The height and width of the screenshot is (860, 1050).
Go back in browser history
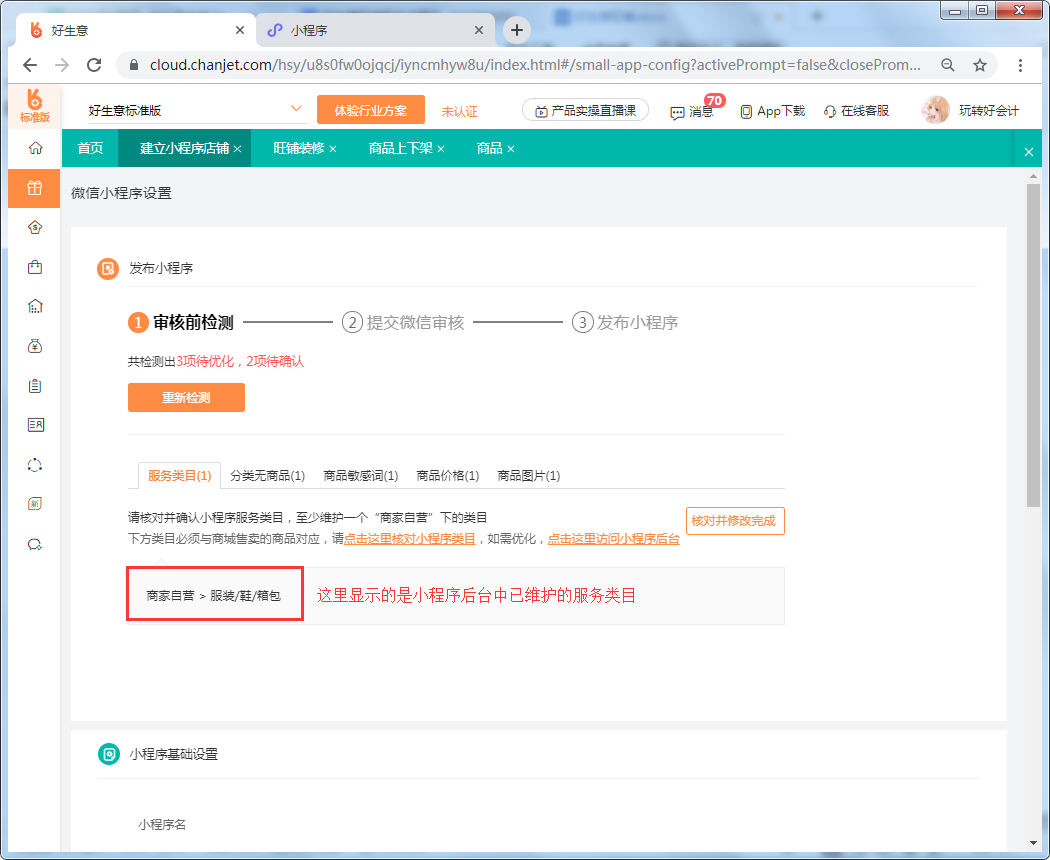click(30, 65)
